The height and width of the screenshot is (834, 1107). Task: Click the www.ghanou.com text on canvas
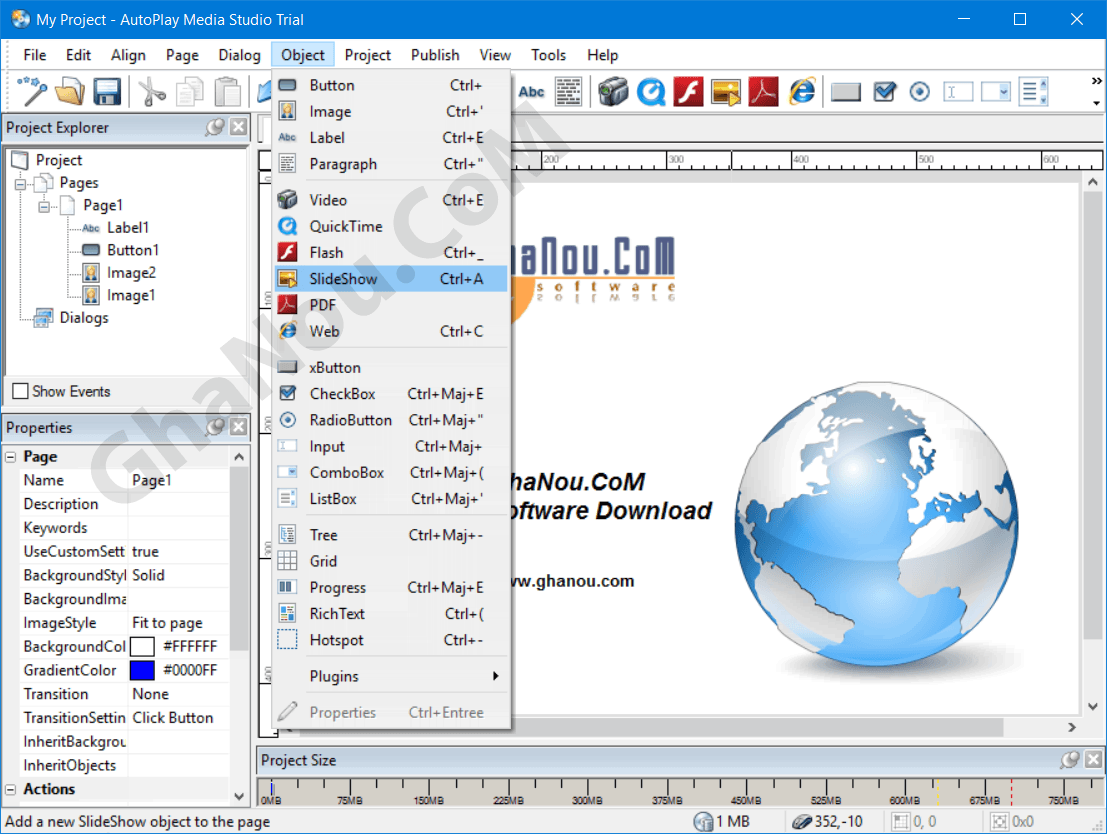tap(572, 581)
